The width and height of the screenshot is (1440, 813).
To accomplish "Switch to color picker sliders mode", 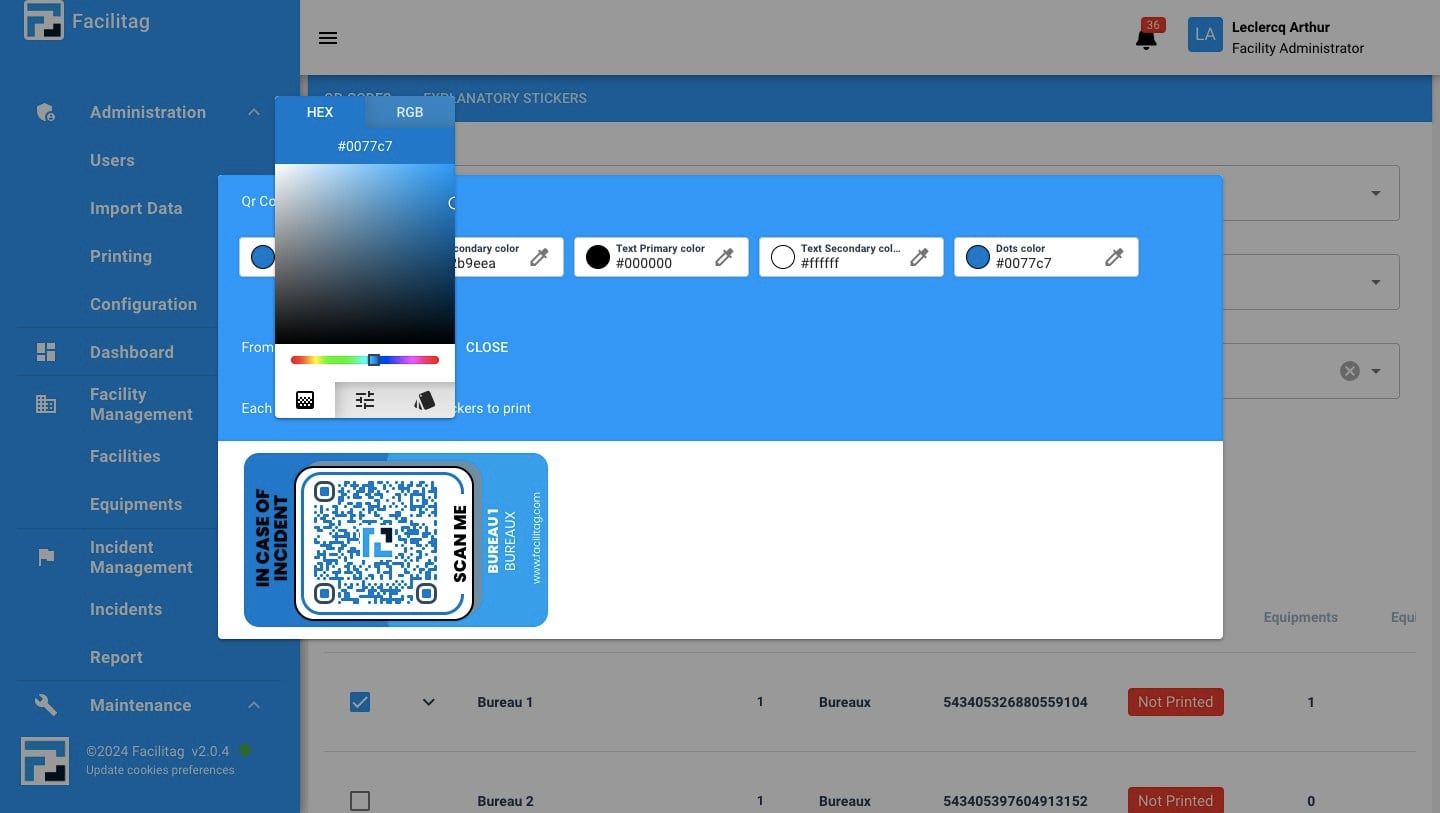I will coord(365,400).
